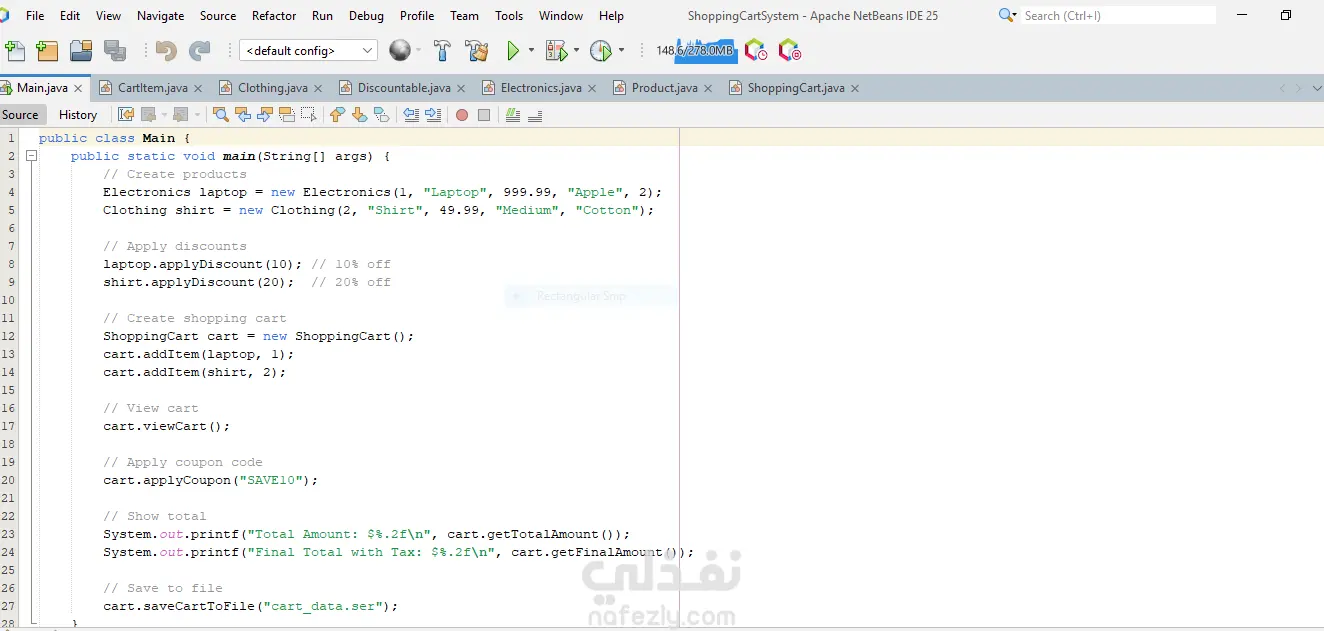The height and width of the screenshot is (631, 1324).
Task: Open the Debug Project dropdown arrow
Action: [x=576, y=50]
